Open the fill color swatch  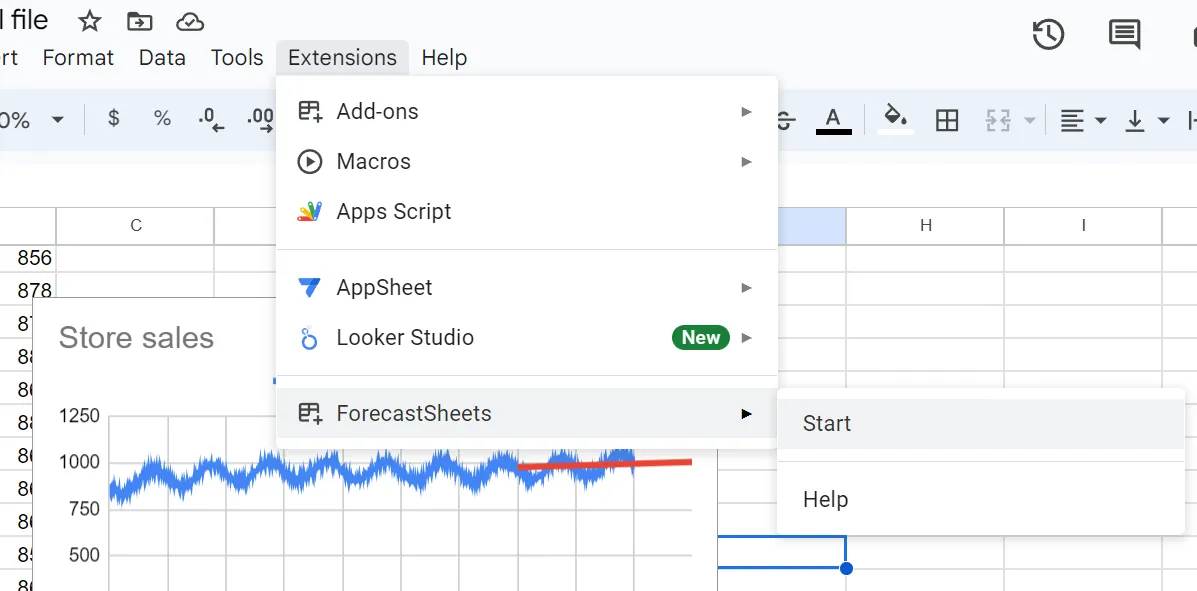point(895,118)
